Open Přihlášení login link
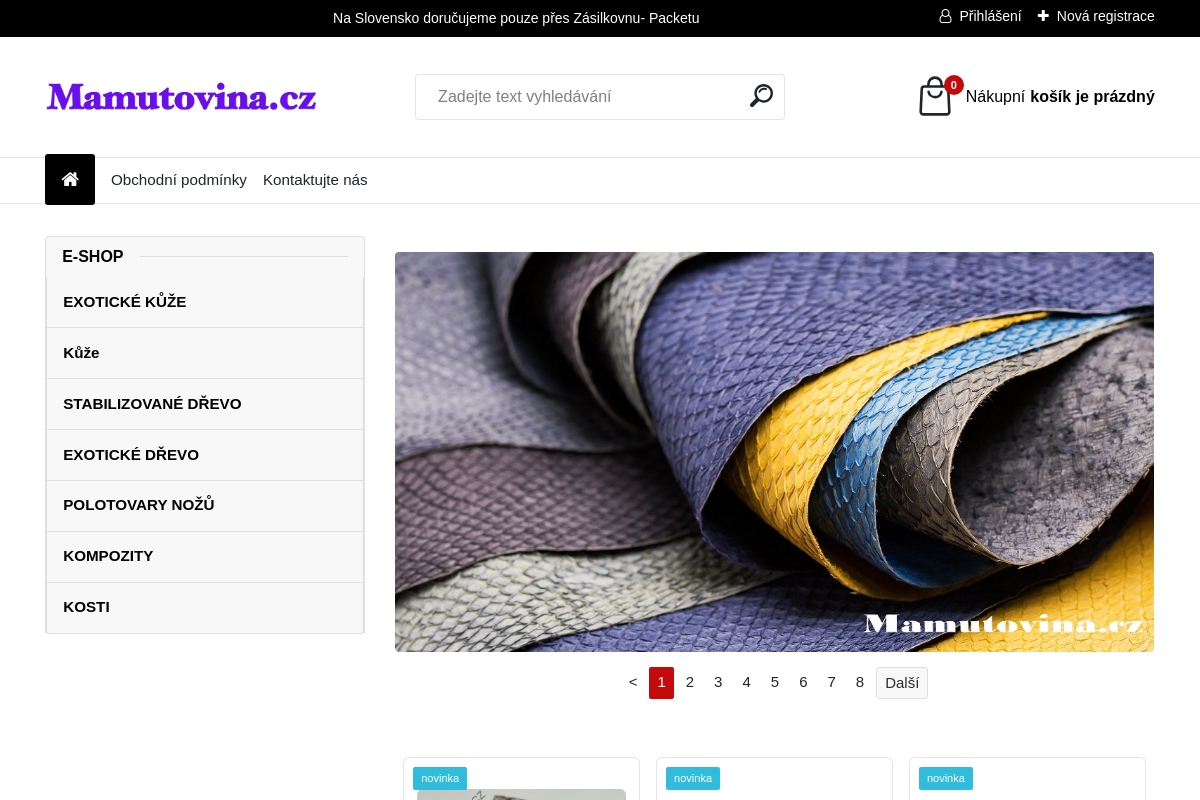 click(x=980, y=16)
